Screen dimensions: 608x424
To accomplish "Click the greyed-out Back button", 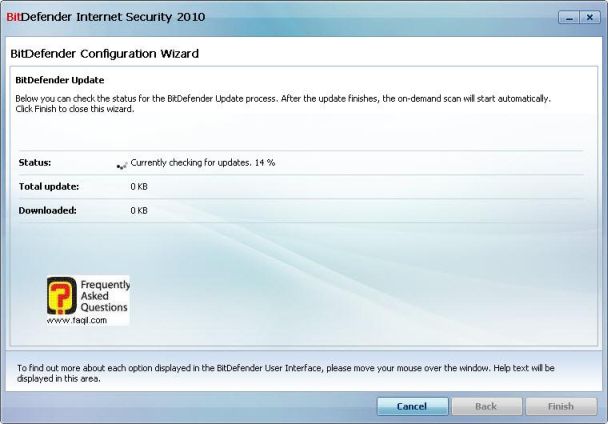I will tap(486, 406).
